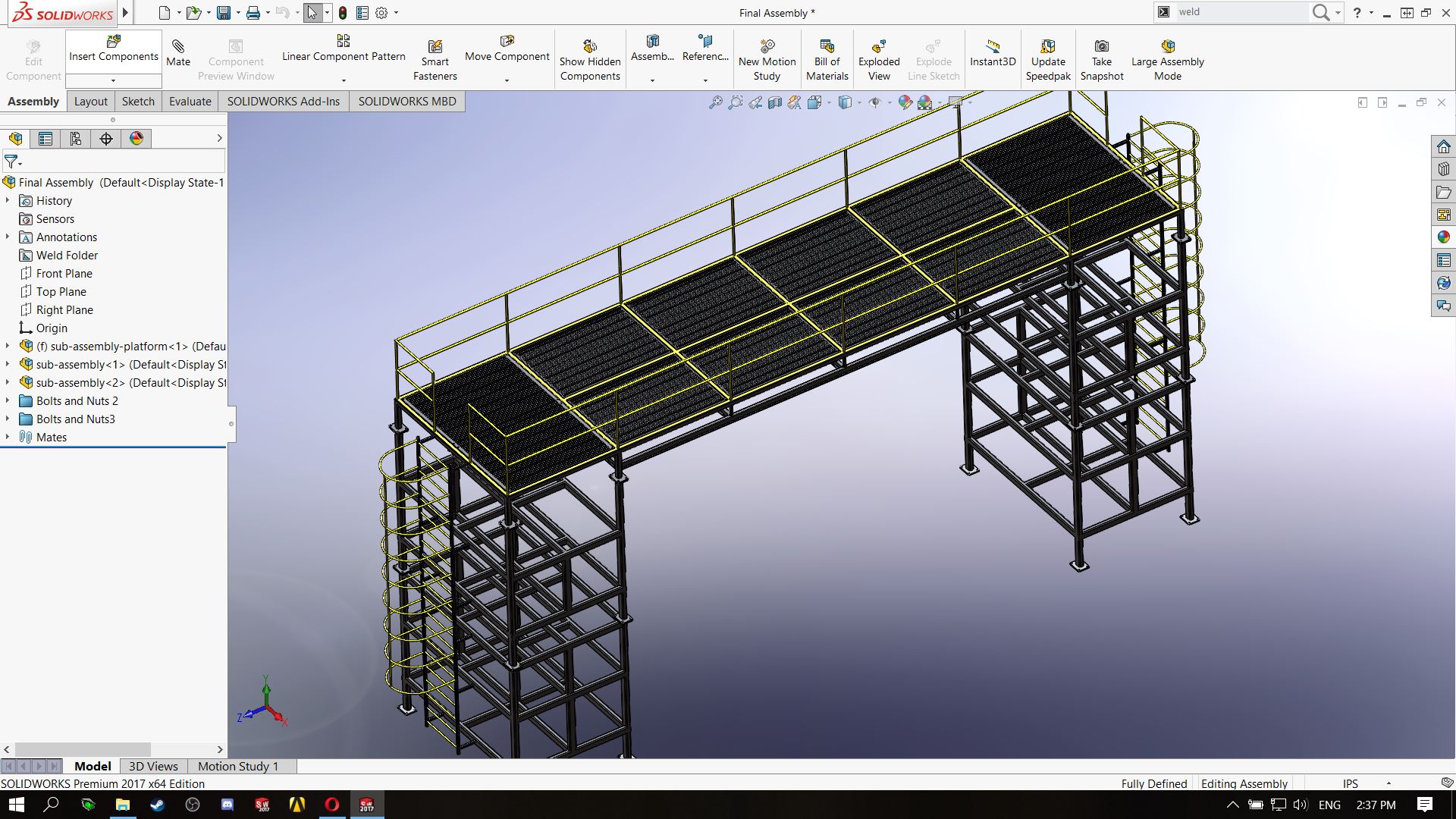Click Zoom to Fit magnifier icon
The width and height of the screenshot is (1456, 819).
tap(715, 102)
